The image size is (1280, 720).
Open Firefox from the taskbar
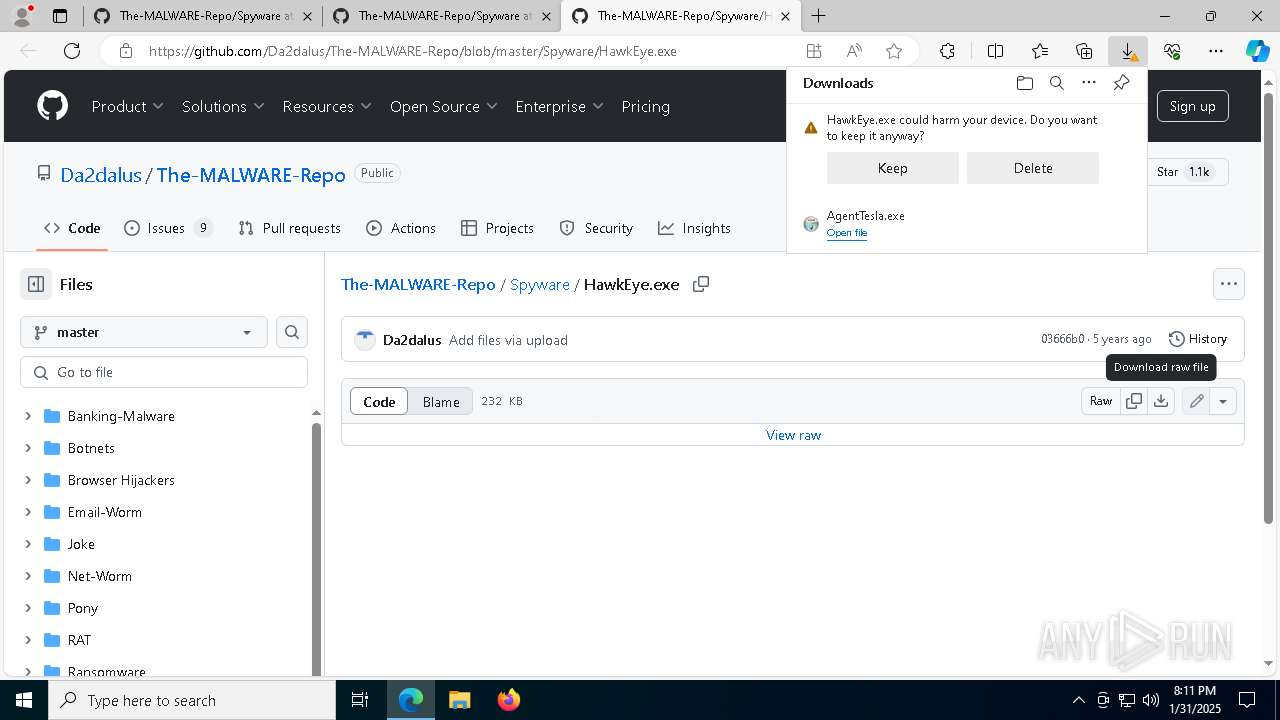pyautogui.click(x=509, y=700)
